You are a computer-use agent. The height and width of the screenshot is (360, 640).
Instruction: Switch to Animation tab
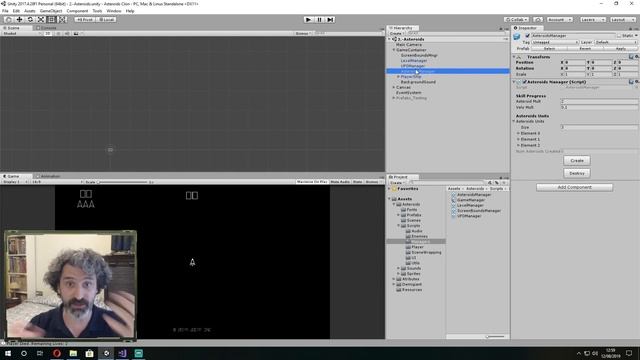(x=48, y=176)
